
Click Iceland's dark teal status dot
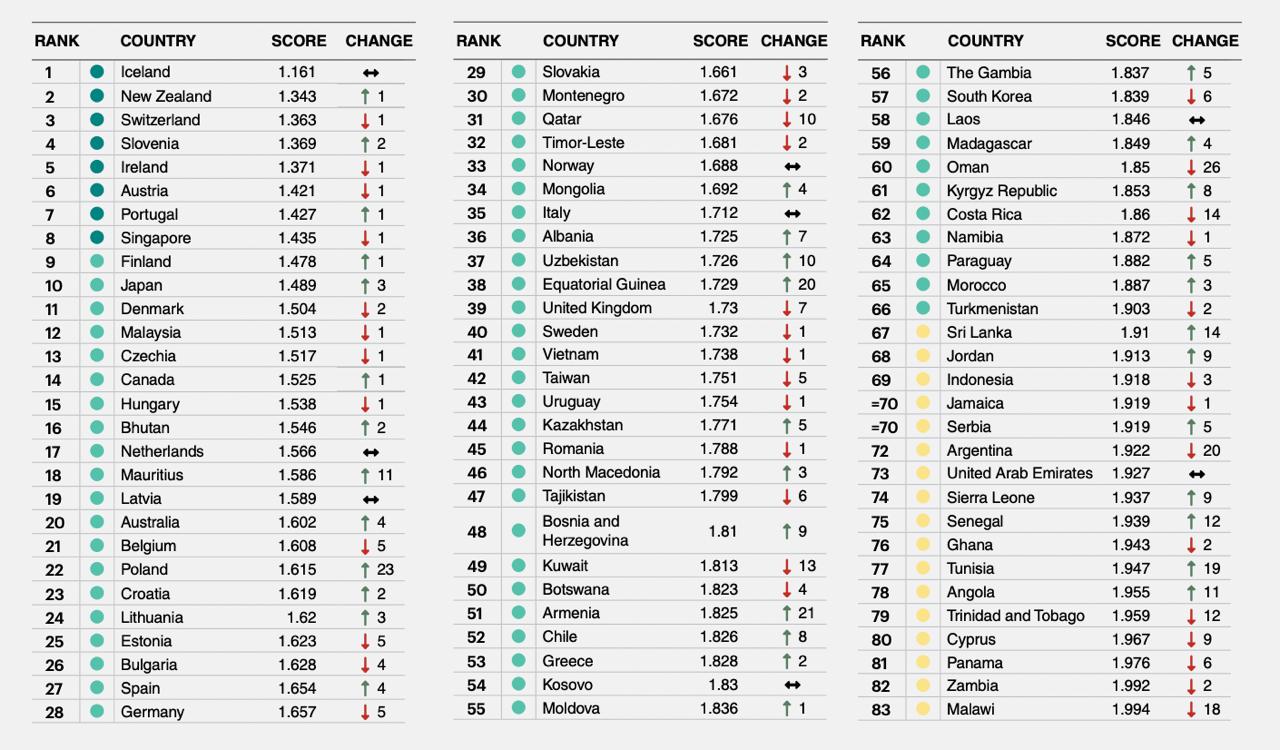point(97,72)
